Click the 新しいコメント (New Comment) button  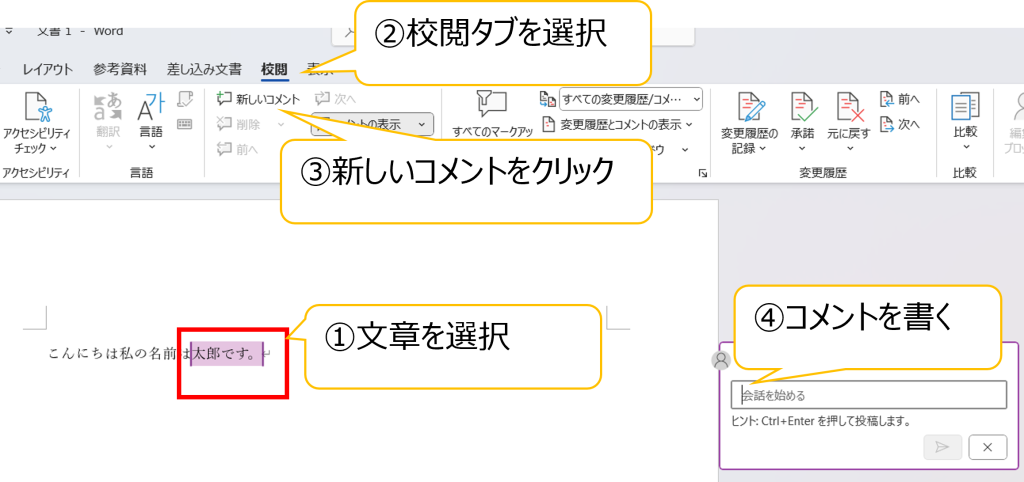click(258, 99)
